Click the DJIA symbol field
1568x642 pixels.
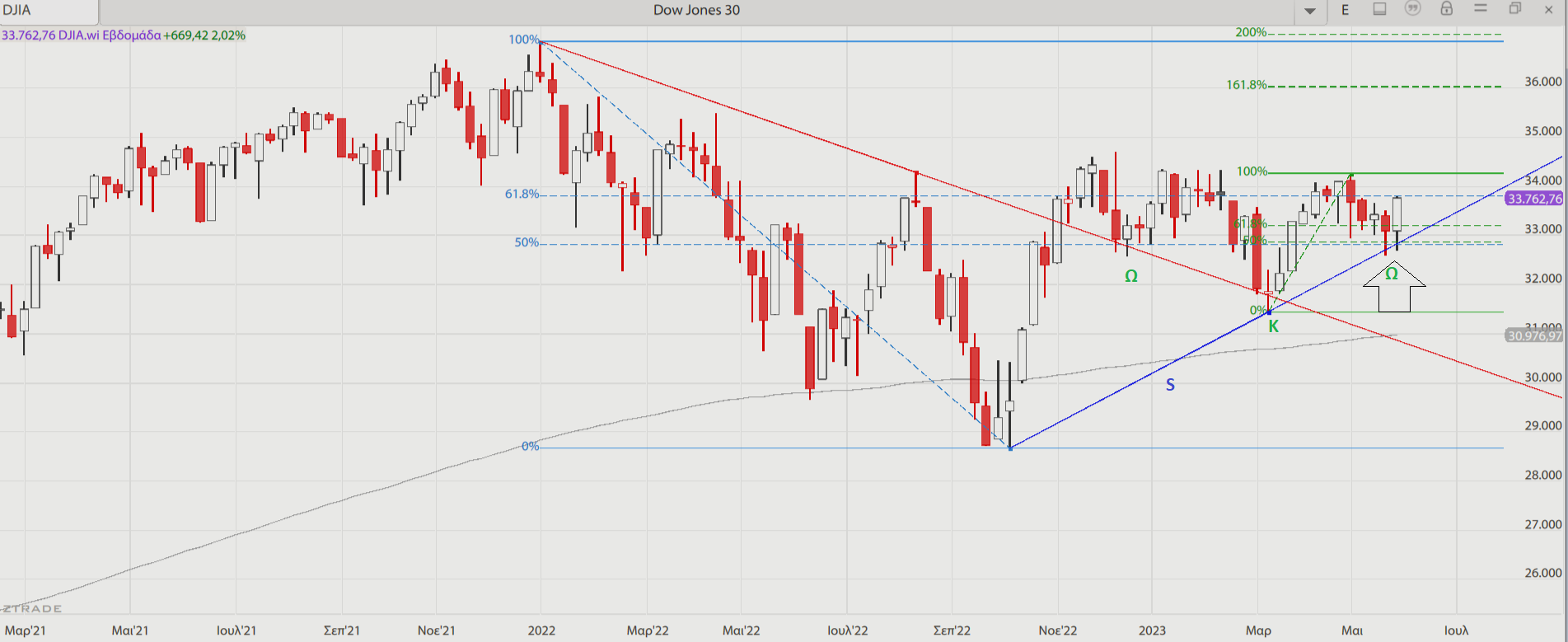pyautogui.click(x=49, y=11)
